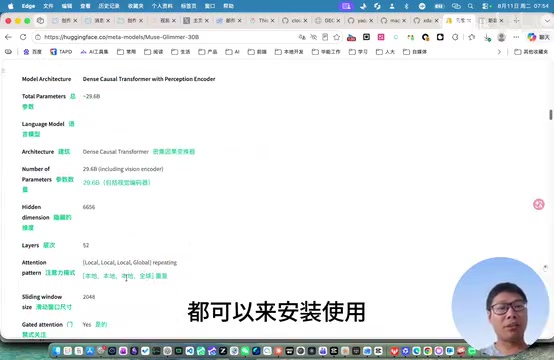Open a new tab with the plus icon

pyautogui.click(x=517, y=20)
